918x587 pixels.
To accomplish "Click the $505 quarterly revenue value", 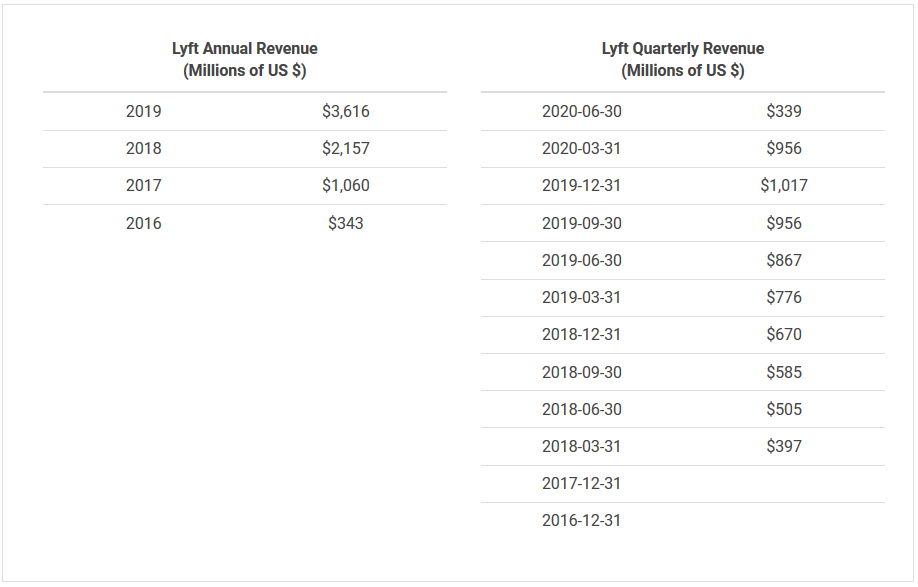I will 783,409.
